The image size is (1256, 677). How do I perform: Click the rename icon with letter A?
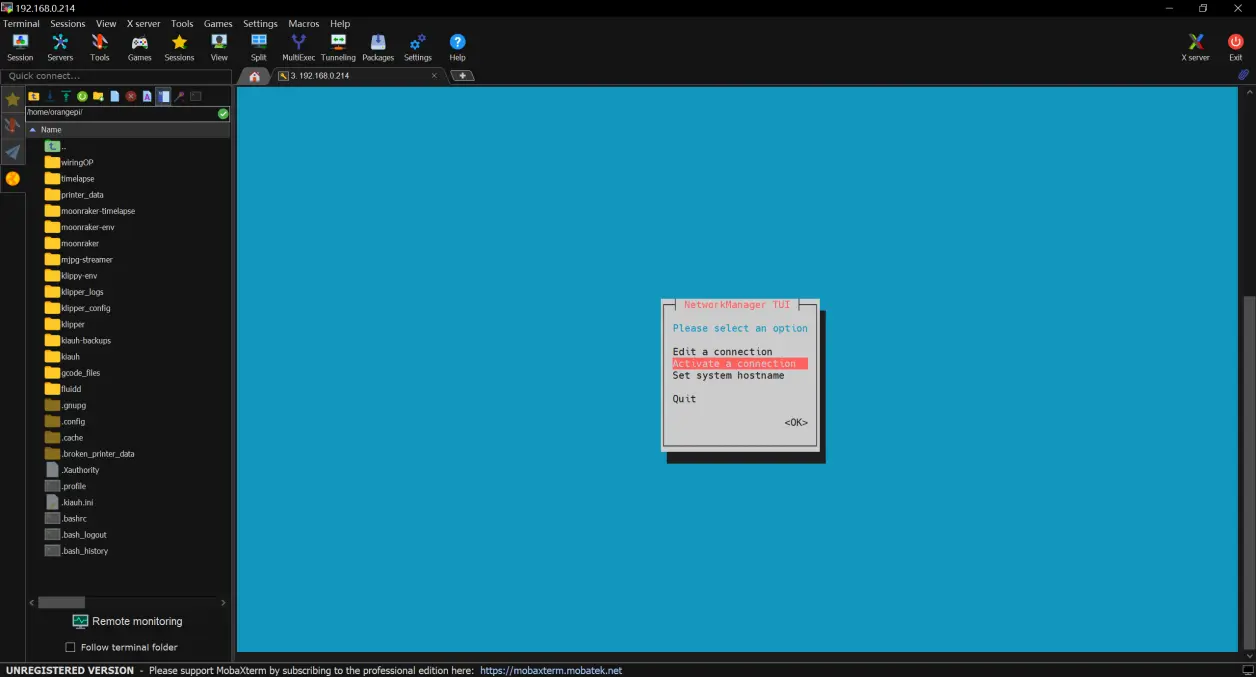(147, 96)
